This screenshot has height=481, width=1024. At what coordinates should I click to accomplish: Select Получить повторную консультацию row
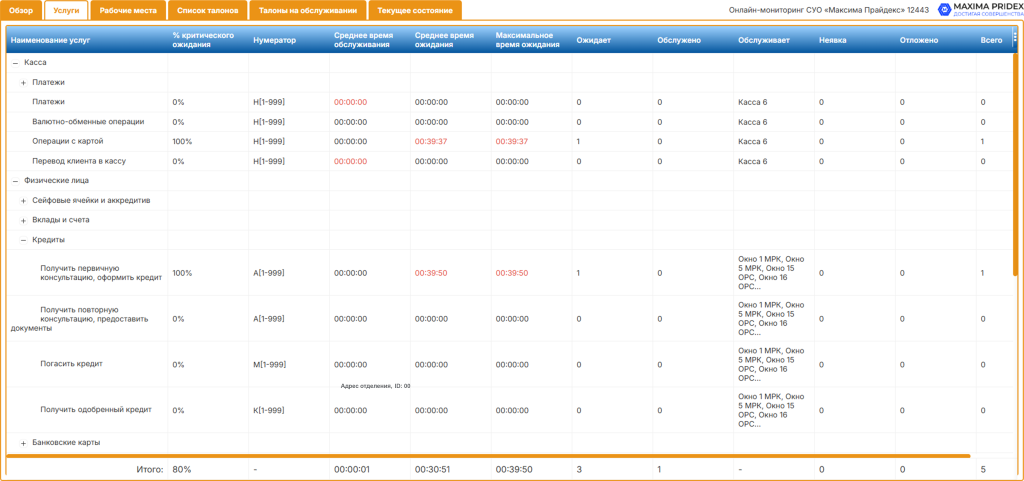click(509, 318)
